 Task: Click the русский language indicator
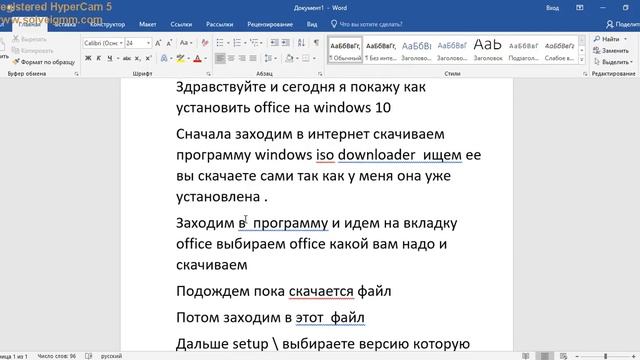click(x=111, y=356)
